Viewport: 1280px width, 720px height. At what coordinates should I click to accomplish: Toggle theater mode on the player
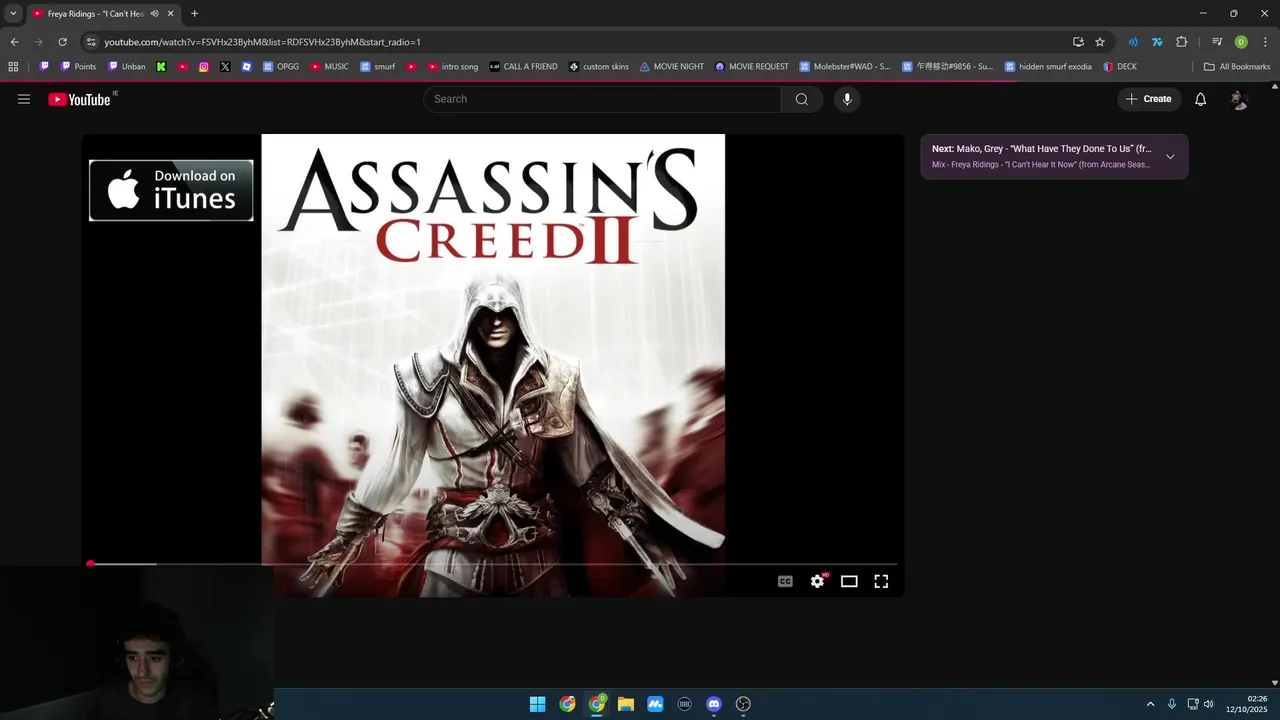[849, 581]
